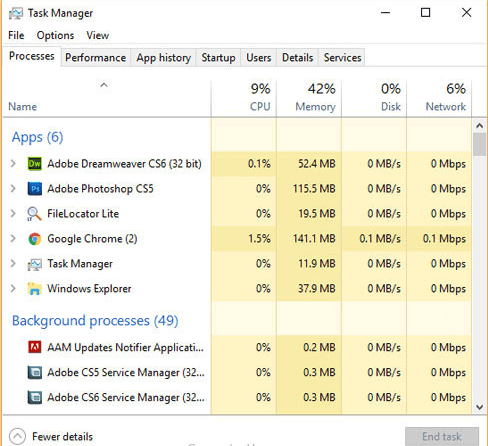Screen dimensions: 488x446
Task: Click the 19.5 MB memory value for FileLocator
Action: coord(317,214)
